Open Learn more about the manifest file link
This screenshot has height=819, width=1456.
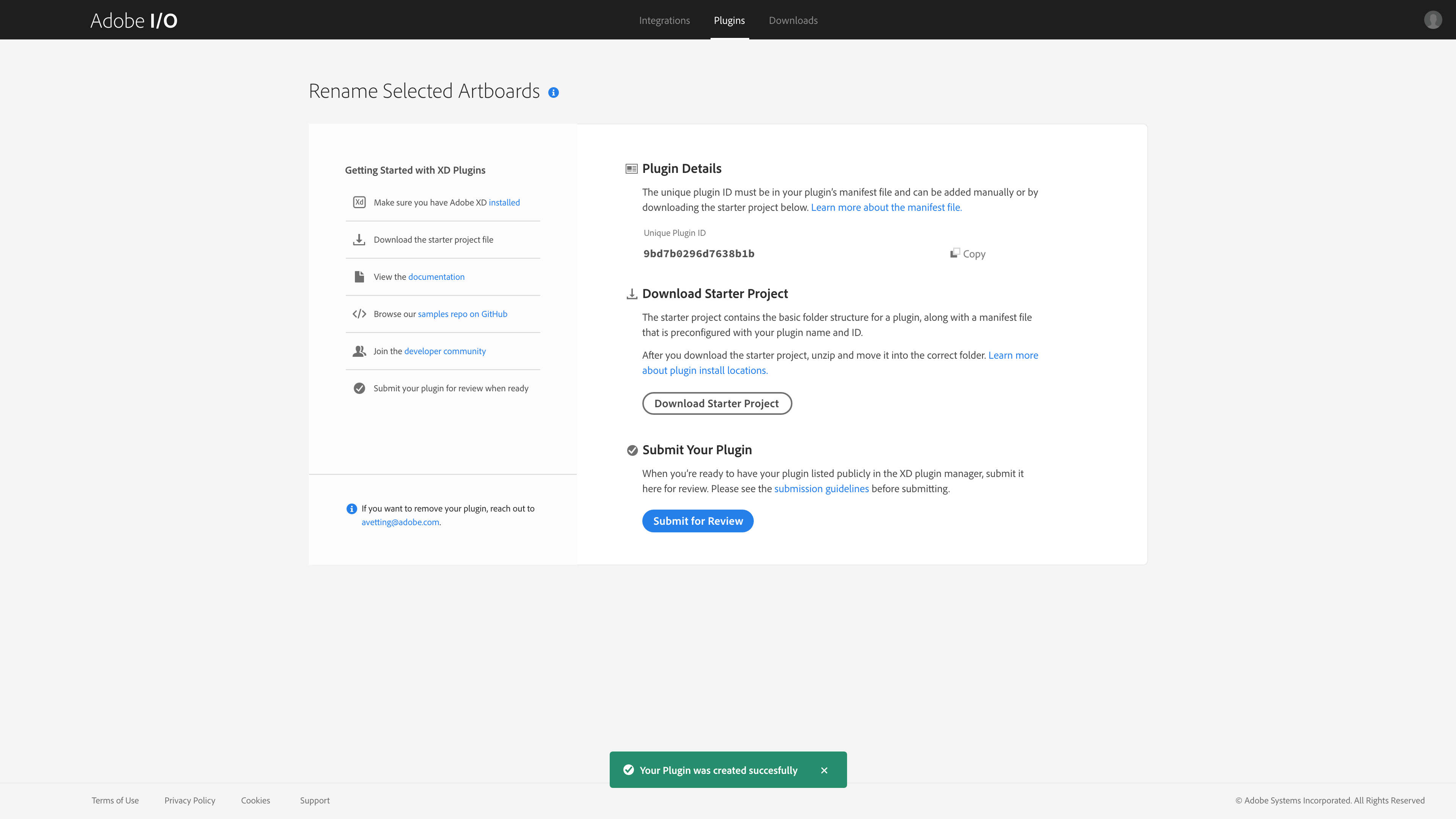[x=886, y=207]
